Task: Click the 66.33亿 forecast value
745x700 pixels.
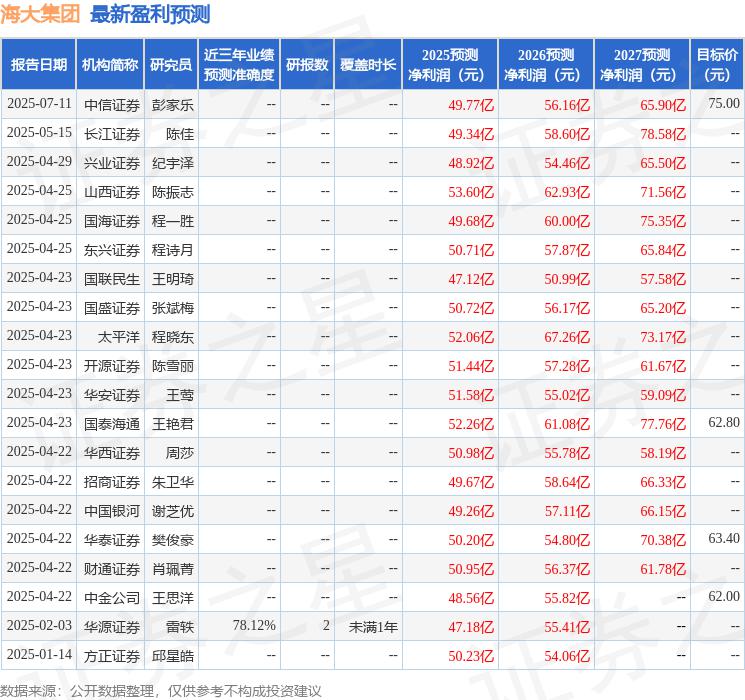Action: pyautogui.click(x=663, y=482)
